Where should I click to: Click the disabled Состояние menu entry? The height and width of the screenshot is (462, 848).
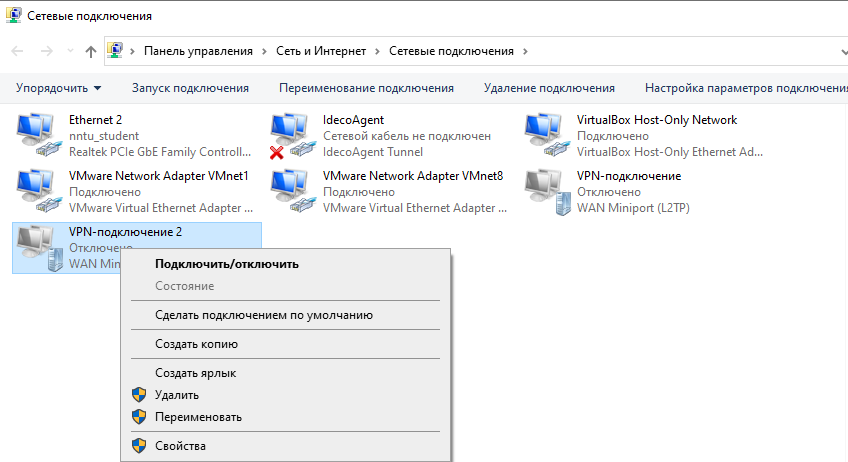coord(285,286)
